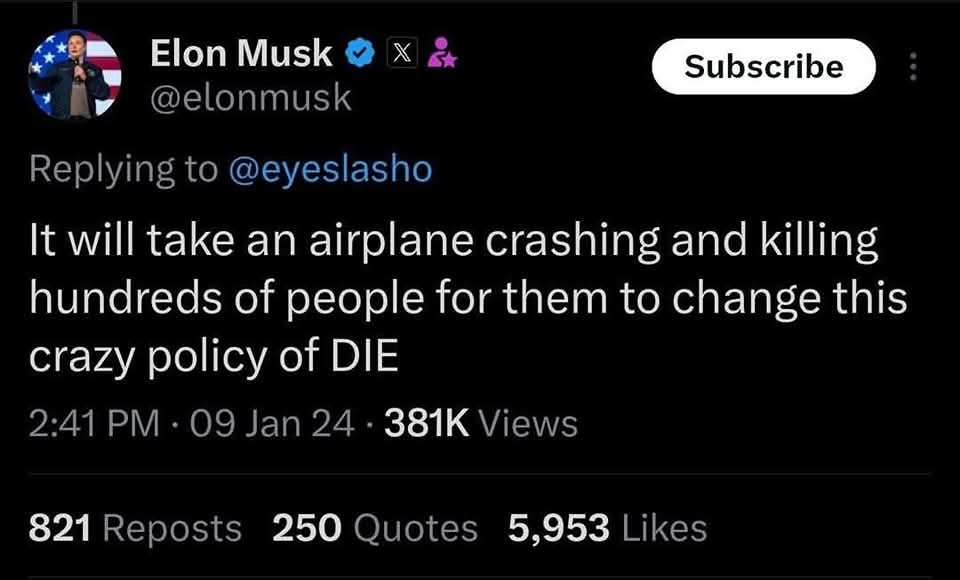Click the 2:41 PM timestamp

click(93, 423)
